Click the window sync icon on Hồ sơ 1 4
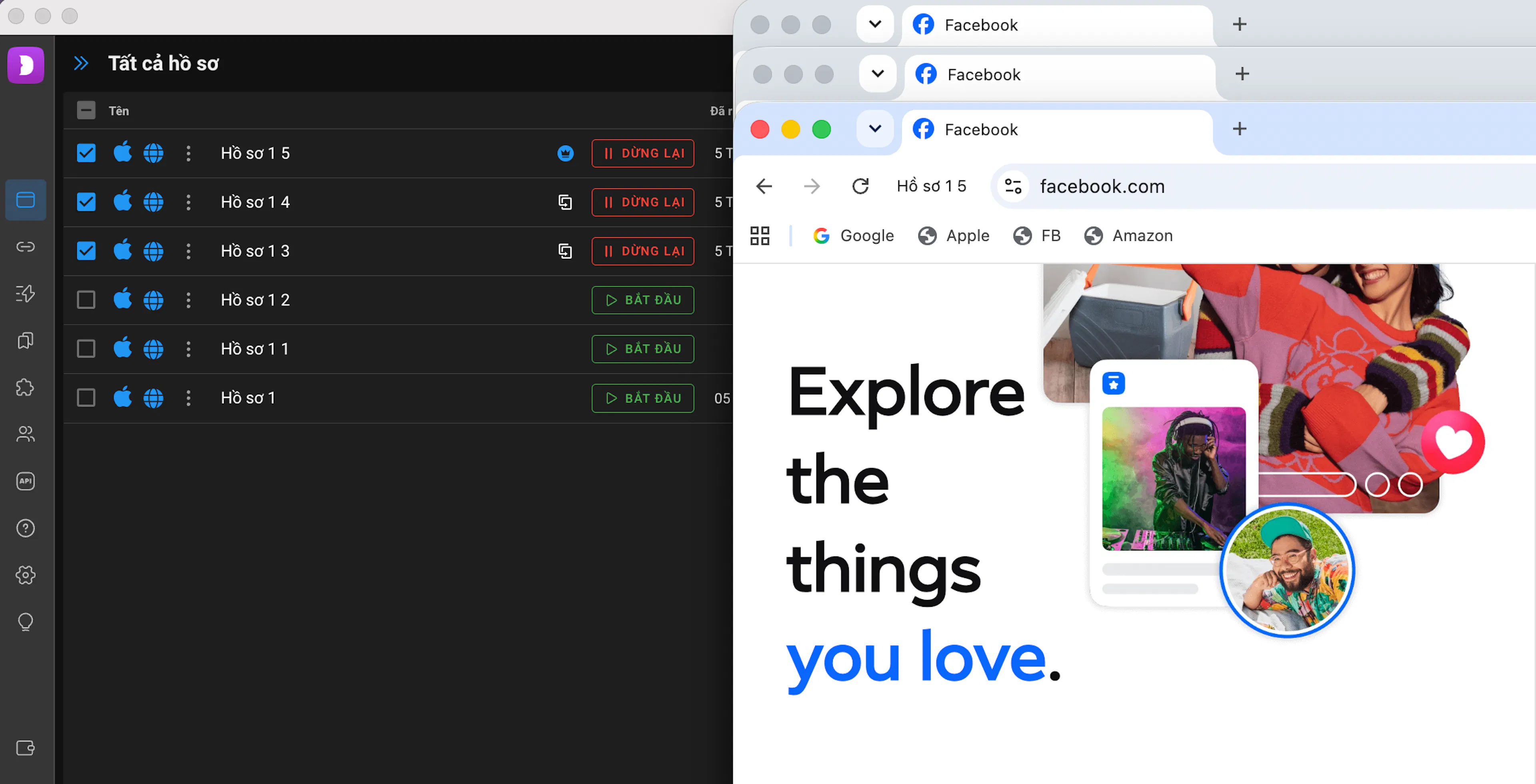Viewport: 1536px width, 784px height. point(565,202)
